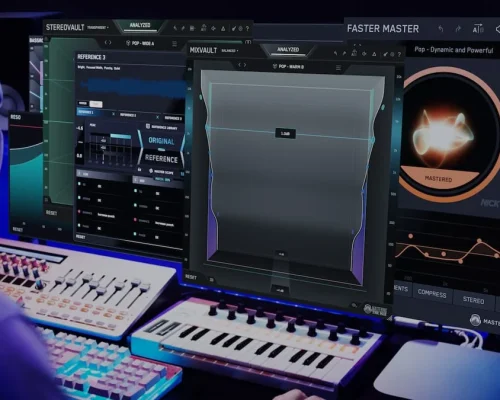Click the warning triangle icon in MixVault
Image resolution: width=500 pixels, height=400 pixels.
[374, 54]
